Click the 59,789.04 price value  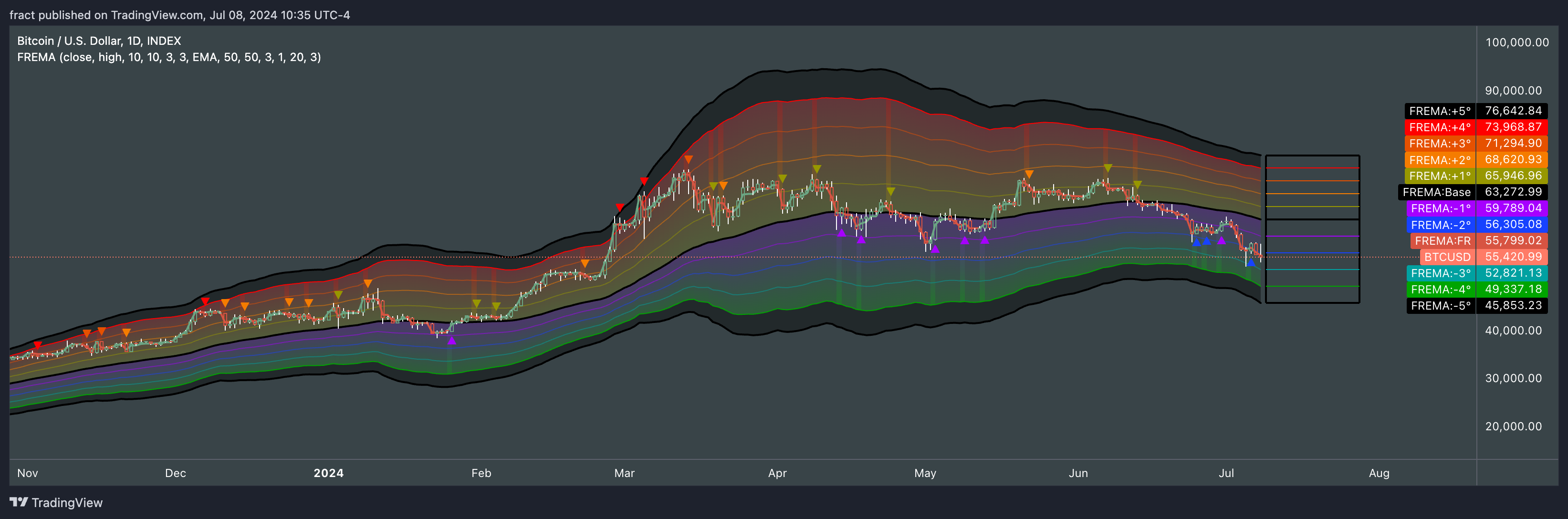tap(1513, 208)
